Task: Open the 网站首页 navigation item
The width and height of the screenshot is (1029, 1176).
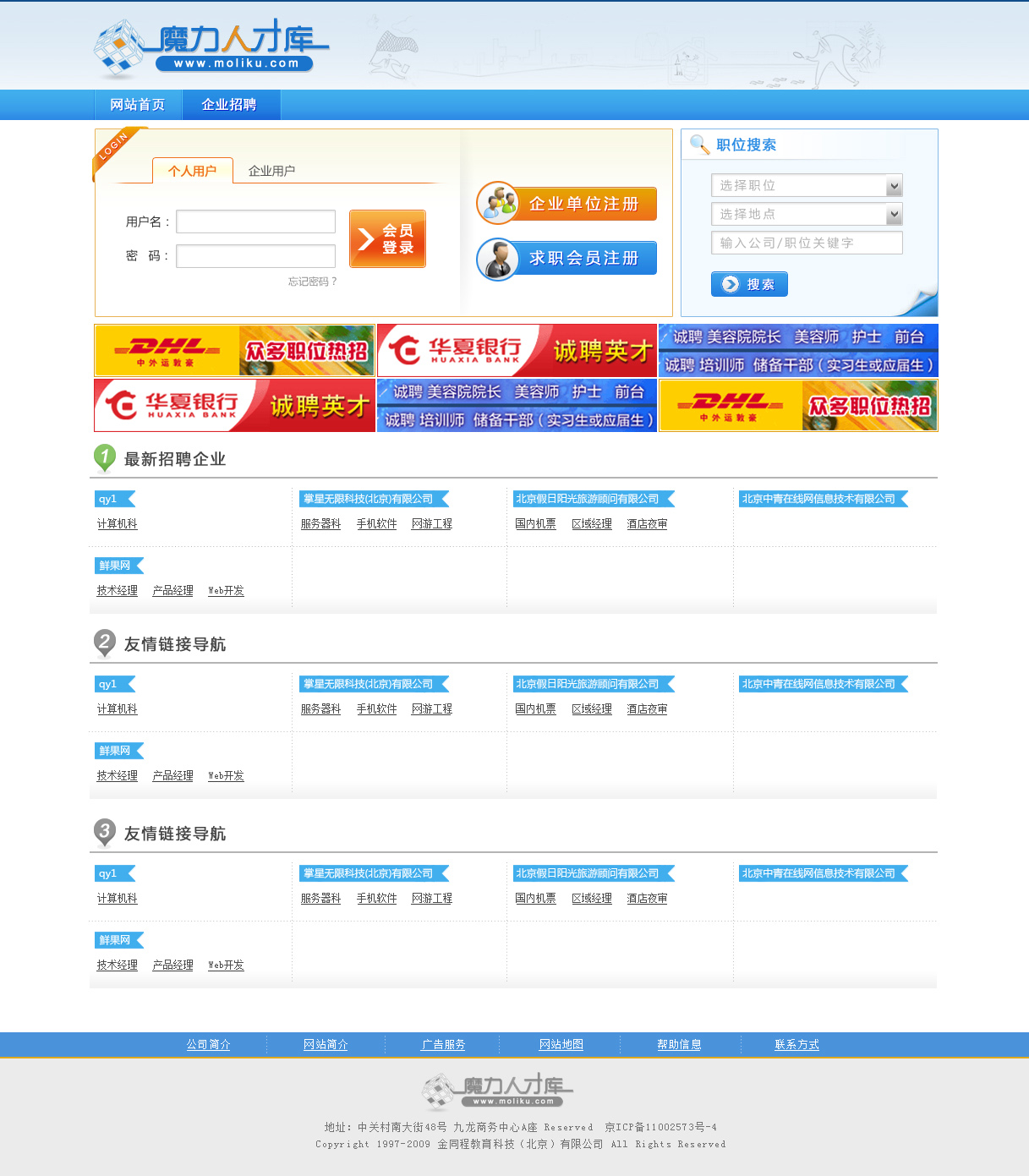Action: (138, 105)
